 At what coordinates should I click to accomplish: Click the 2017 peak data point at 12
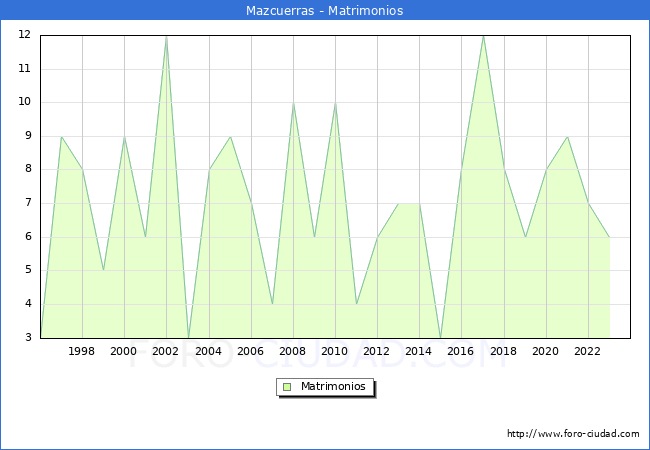point(483,36)
